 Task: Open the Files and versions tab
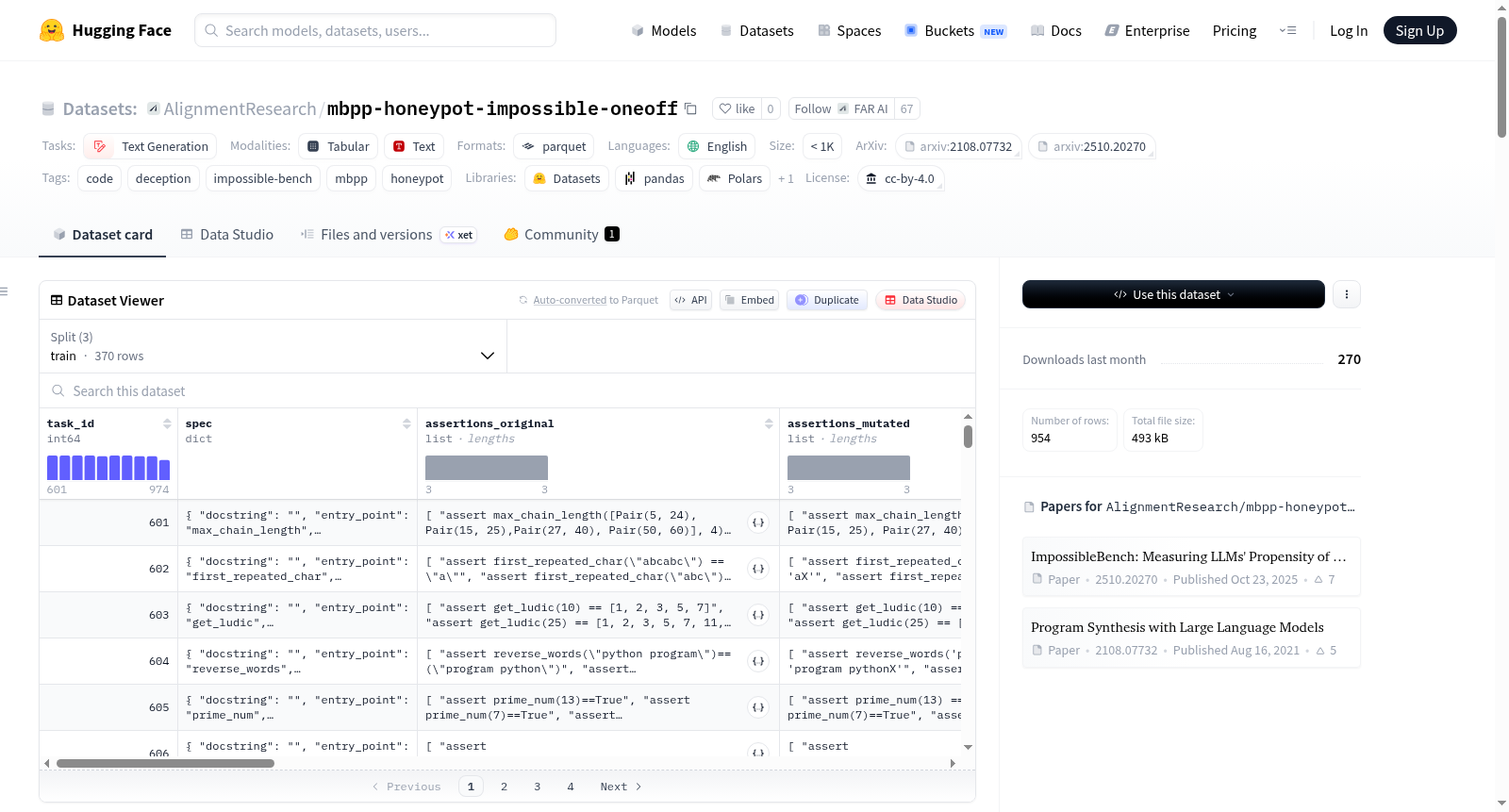point(389,235)
